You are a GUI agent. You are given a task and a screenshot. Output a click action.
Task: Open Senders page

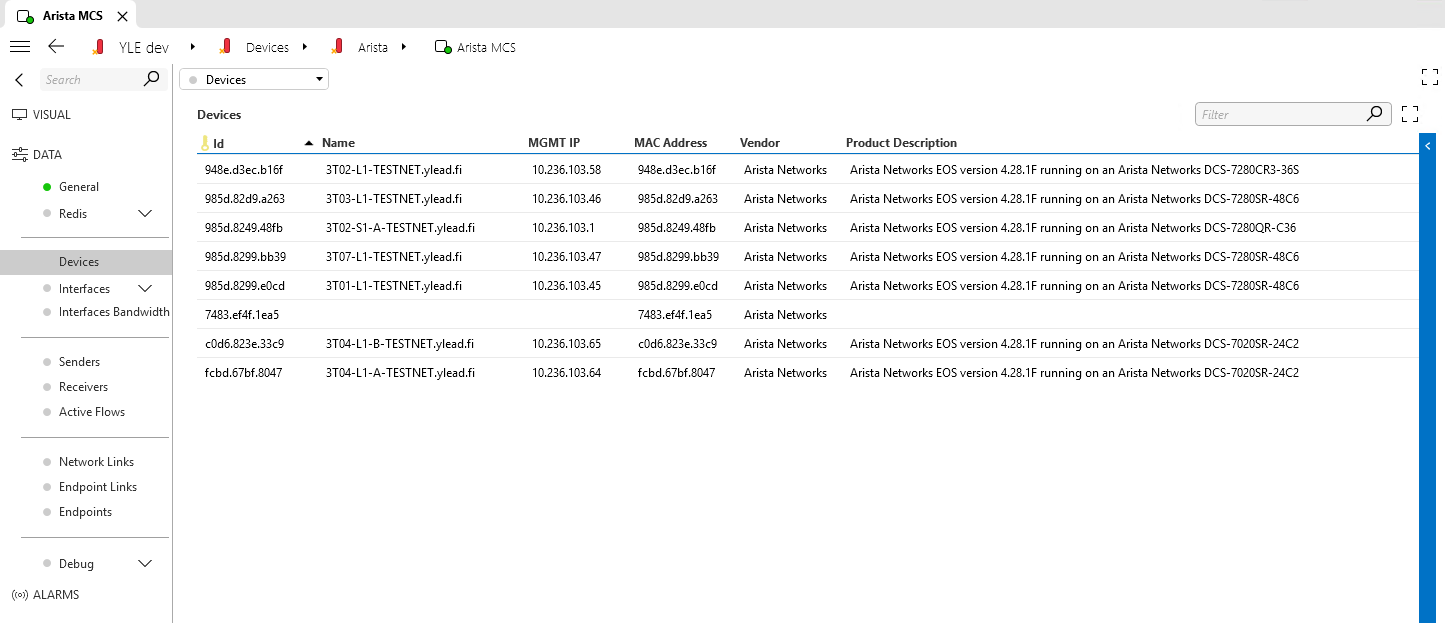click(x=79, y=362)
